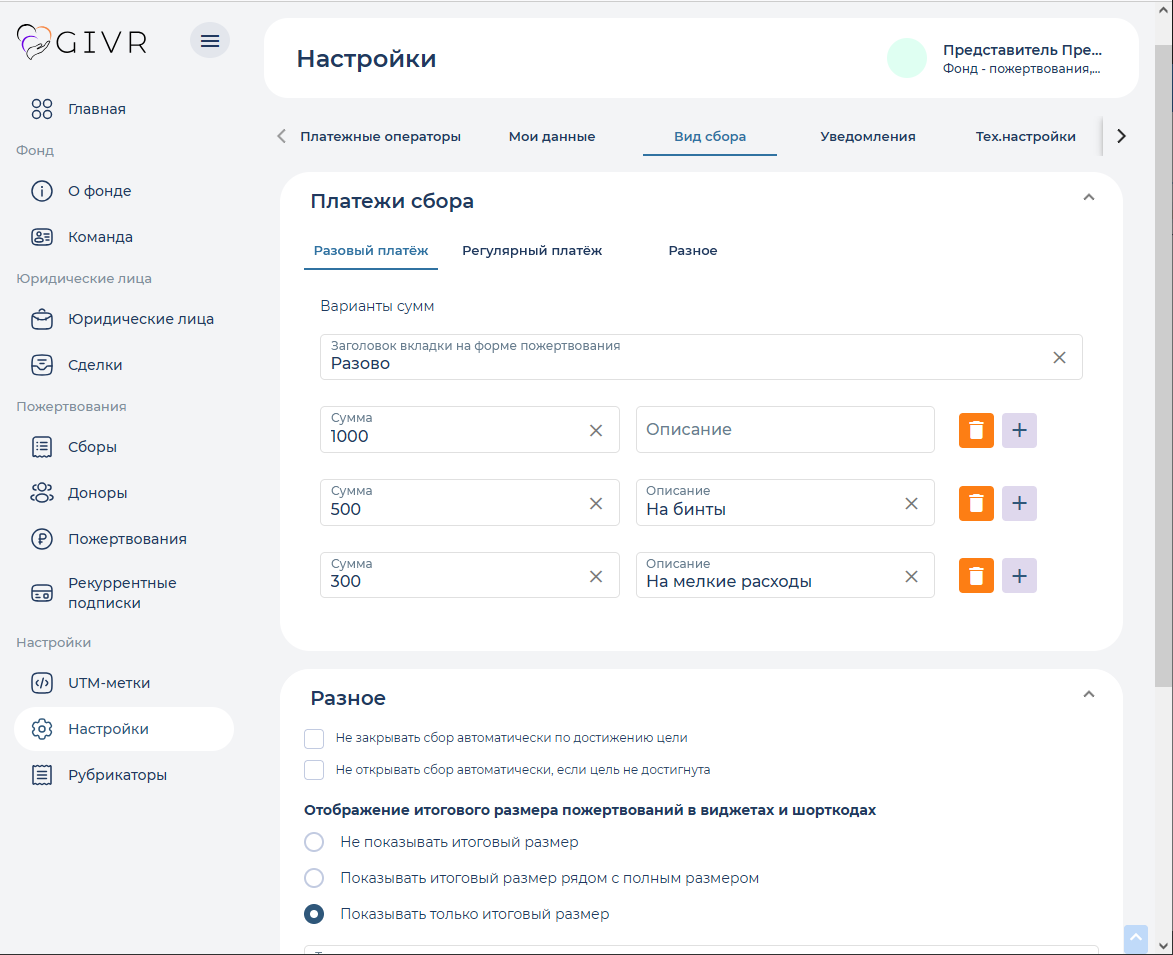Clear the 1000 amount value

(x=595, y=431)
